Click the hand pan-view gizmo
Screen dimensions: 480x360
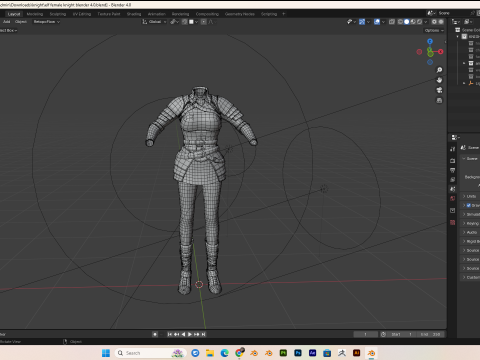[439, 80]
